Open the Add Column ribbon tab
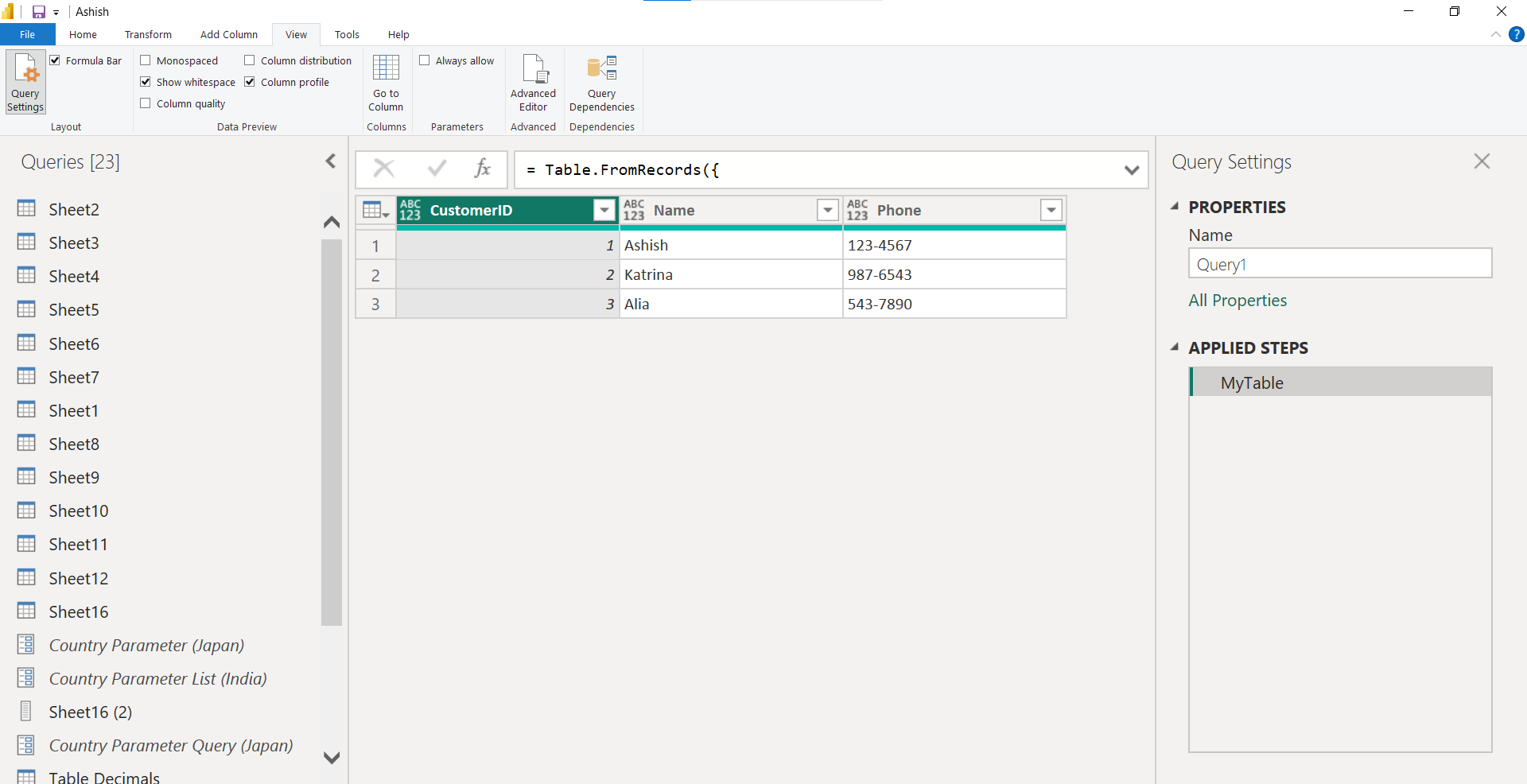 (229, 34)
